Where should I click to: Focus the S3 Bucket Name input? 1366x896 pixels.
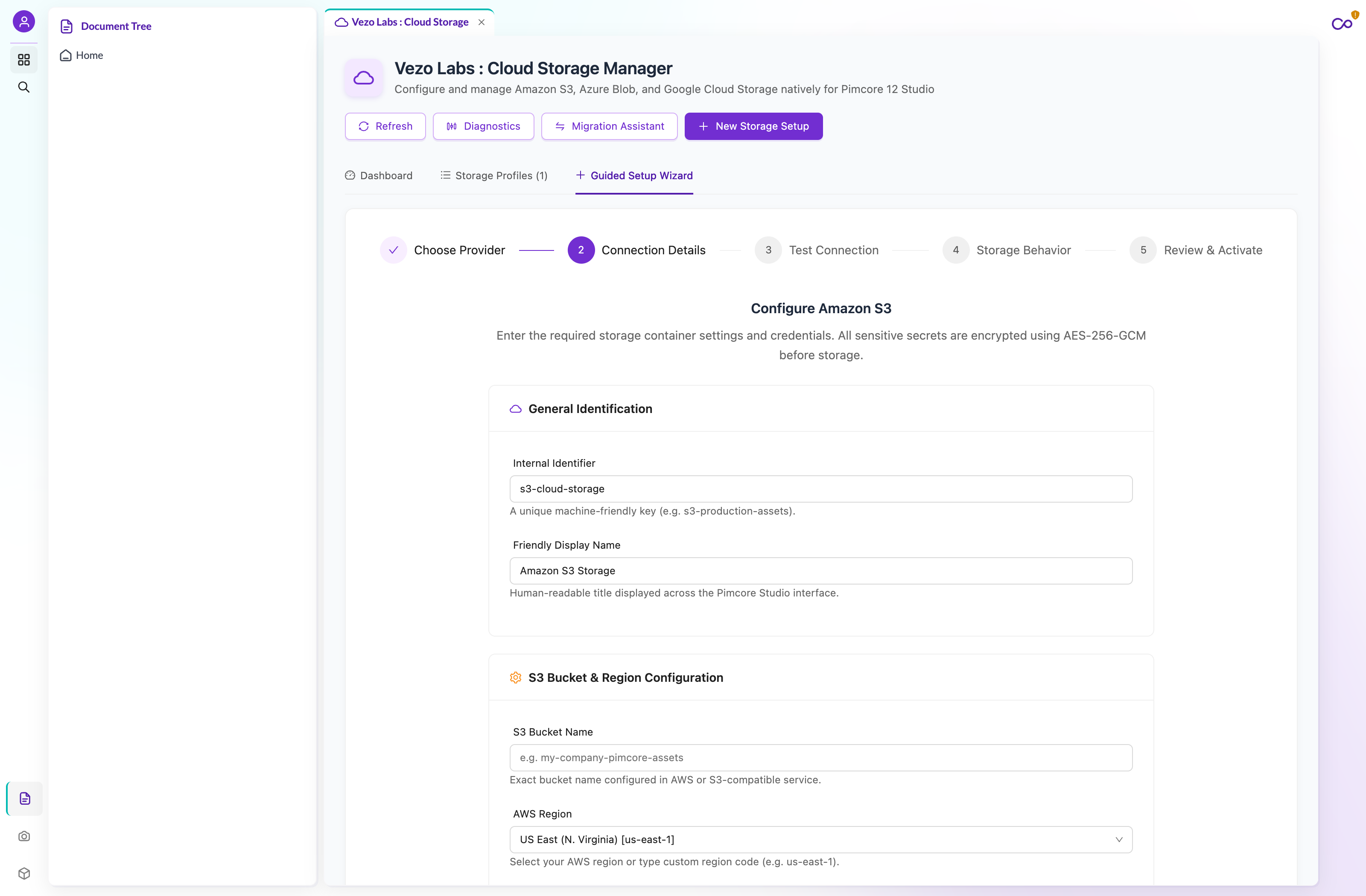point(821,758)
